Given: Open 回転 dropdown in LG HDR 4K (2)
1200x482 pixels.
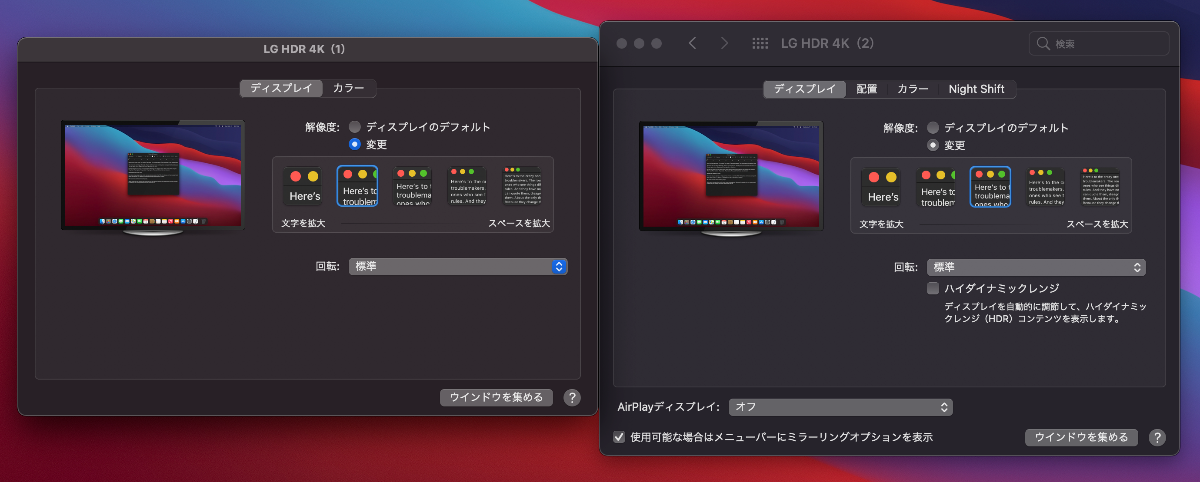Looking at the screenshot, I should point(1036,267).
